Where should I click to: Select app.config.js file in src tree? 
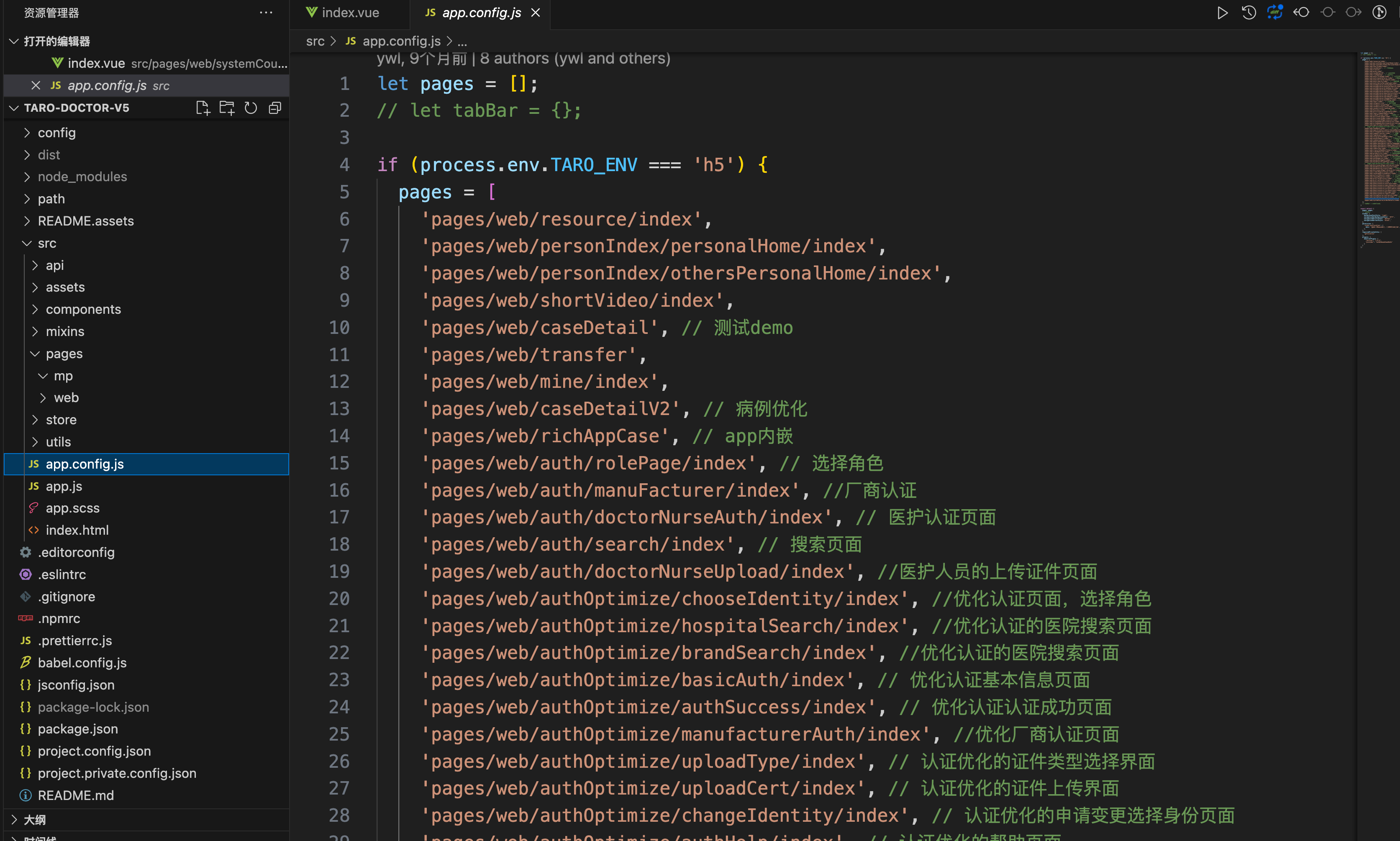pos(146,464)
